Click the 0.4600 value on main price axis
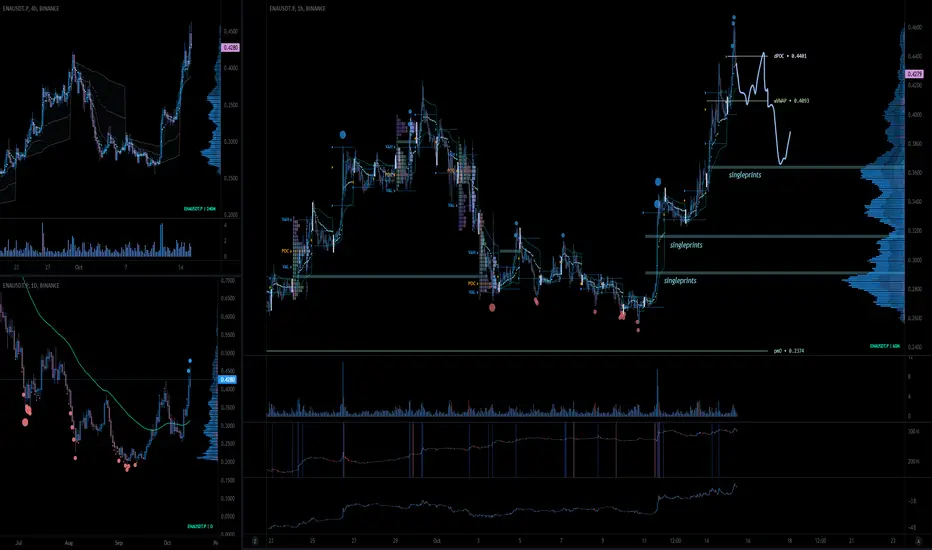Screen dimensions: 932x550 coord(914,27)
